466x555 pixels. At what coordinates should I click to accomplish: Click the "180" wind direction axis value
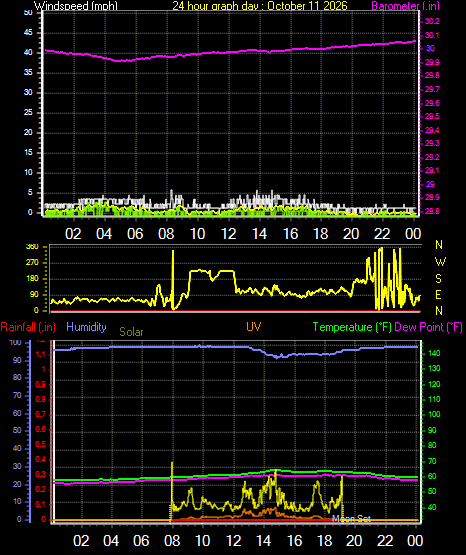(32, 279)
